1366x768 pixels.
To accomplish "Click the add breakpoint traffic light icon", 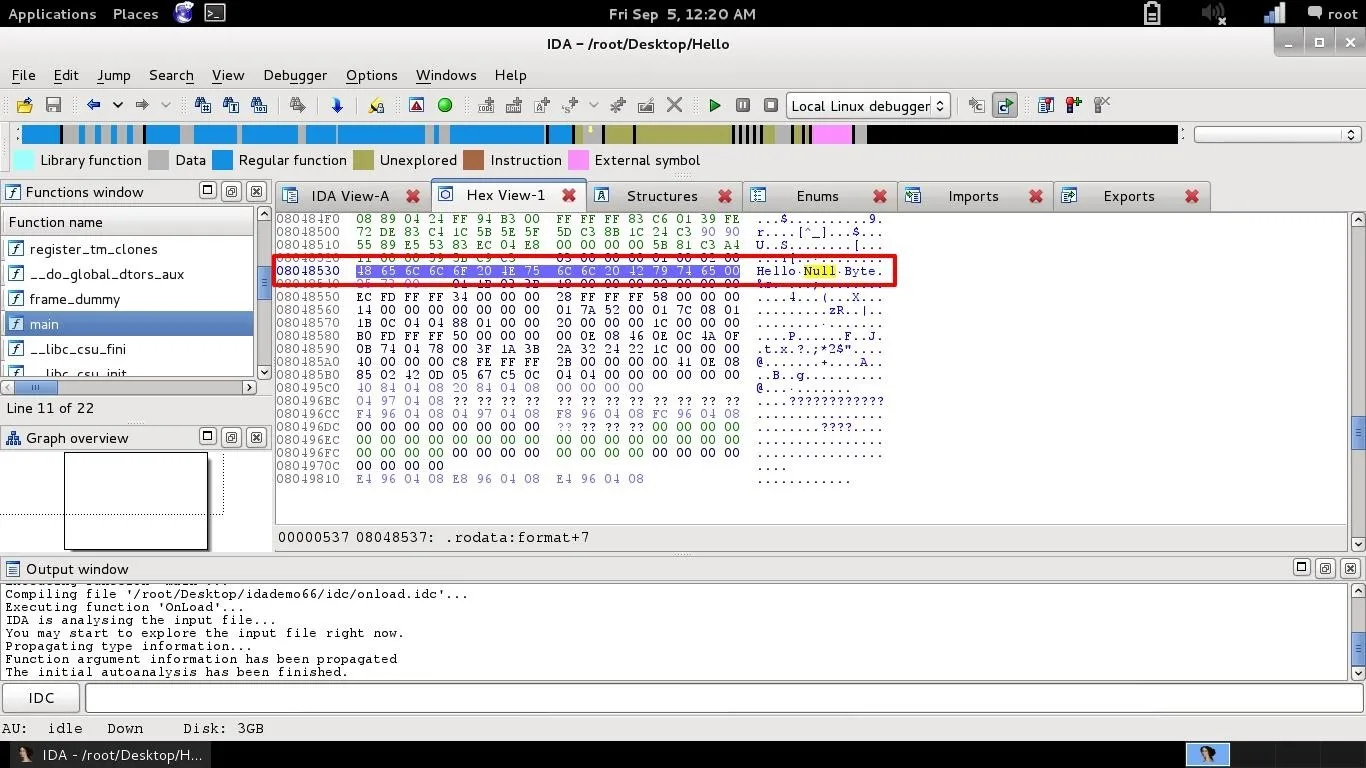I will 1074,105.
